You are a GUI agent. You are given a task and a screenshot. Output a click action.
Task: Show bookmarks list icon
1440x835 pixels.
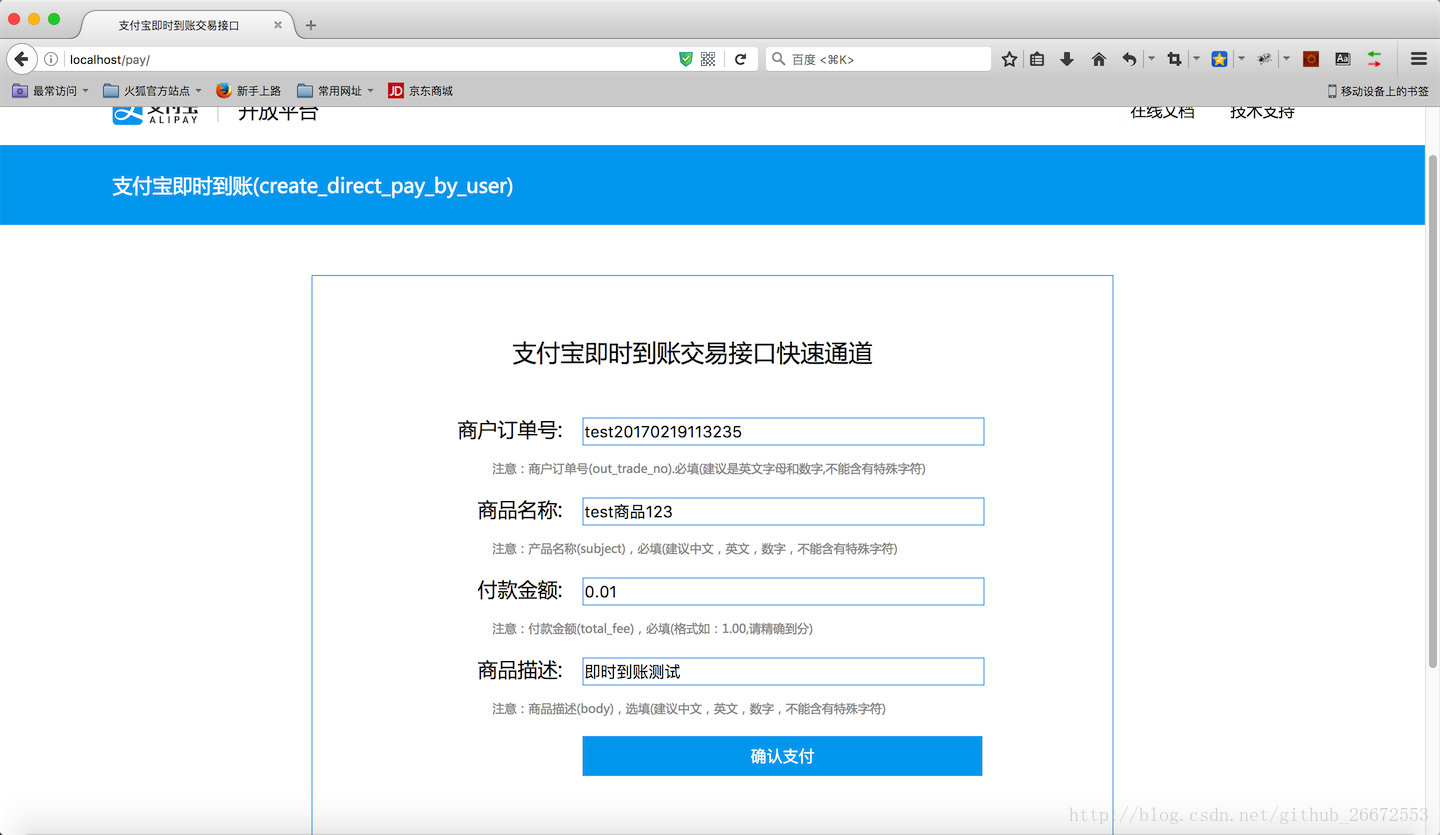point(1037,59)
